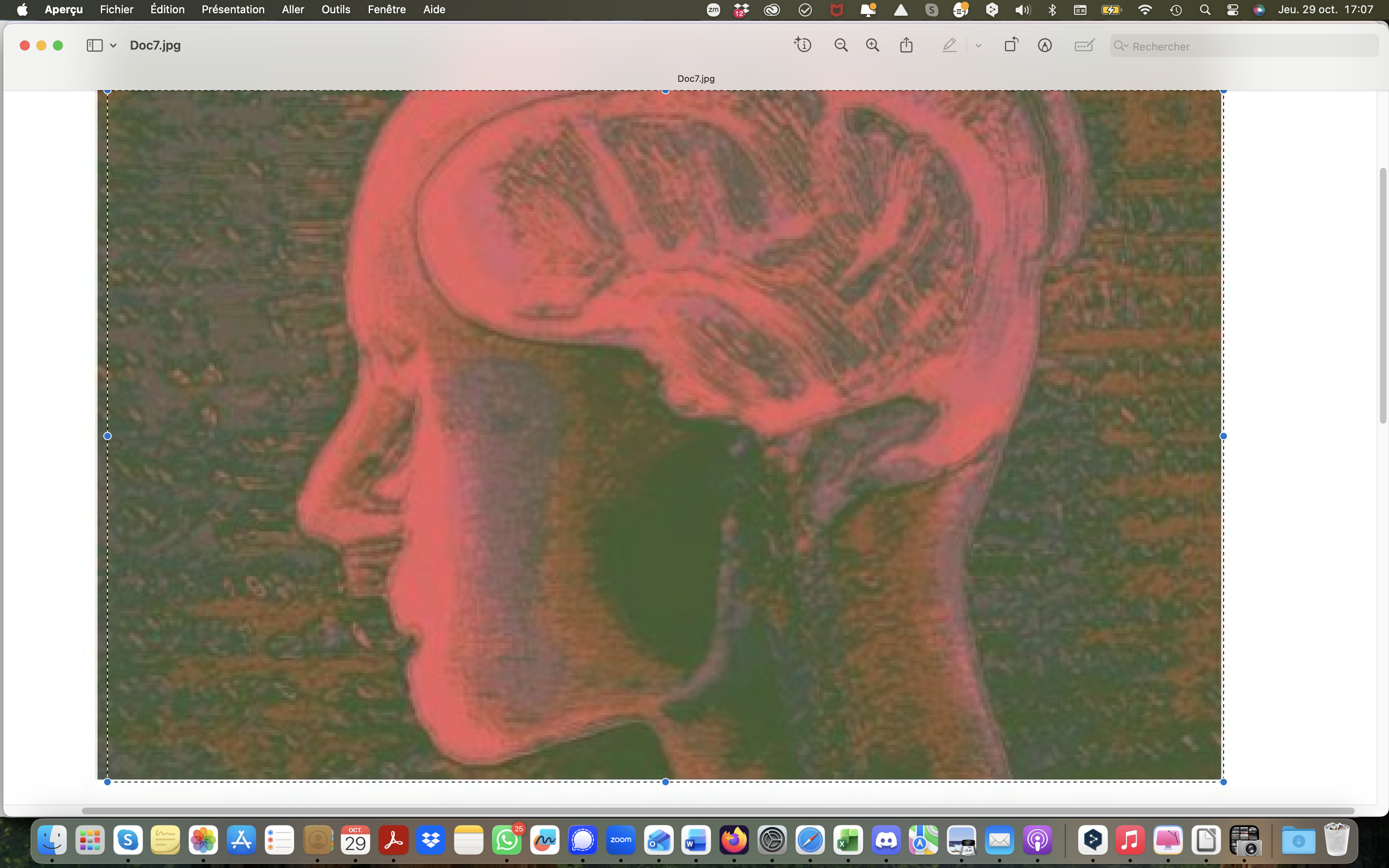Open the Édition menu
1389x868 pixels.
click(167, 9)
